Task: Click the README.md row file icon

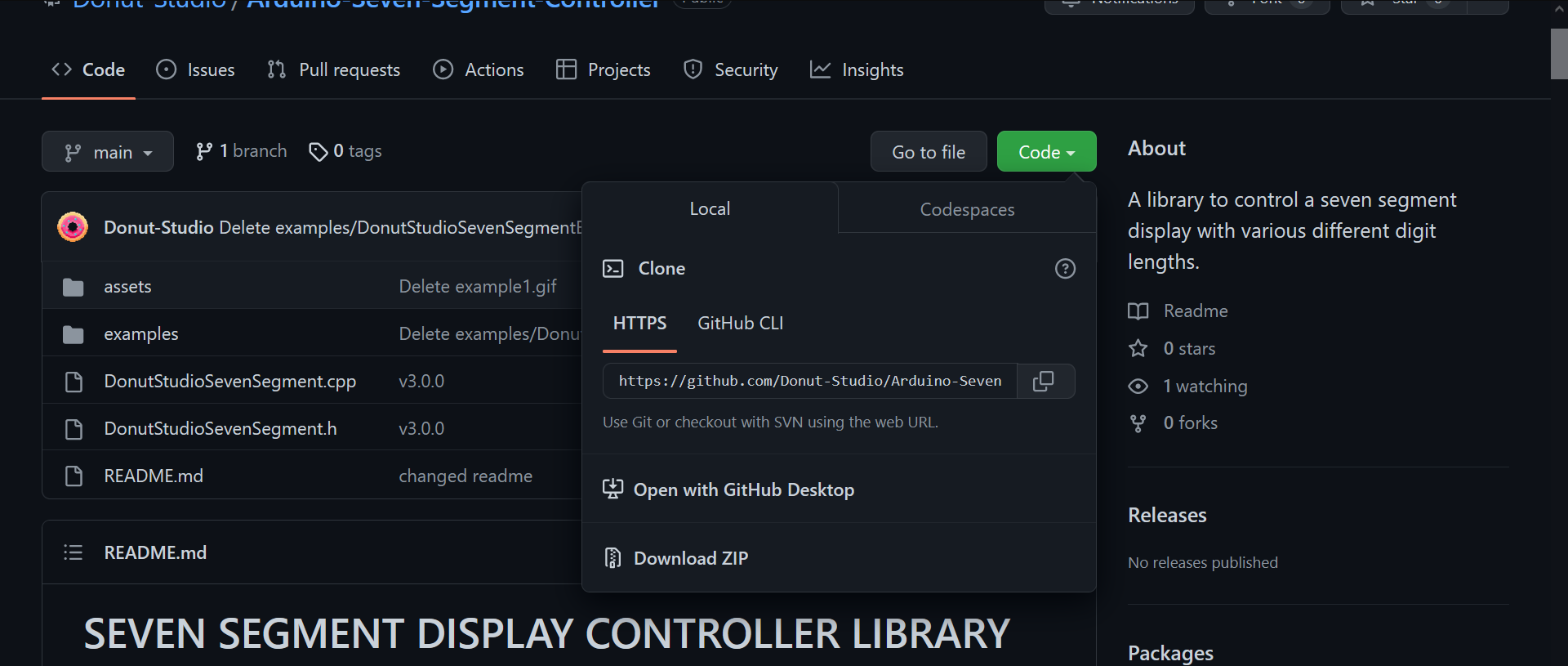Action: coord(73,476)
